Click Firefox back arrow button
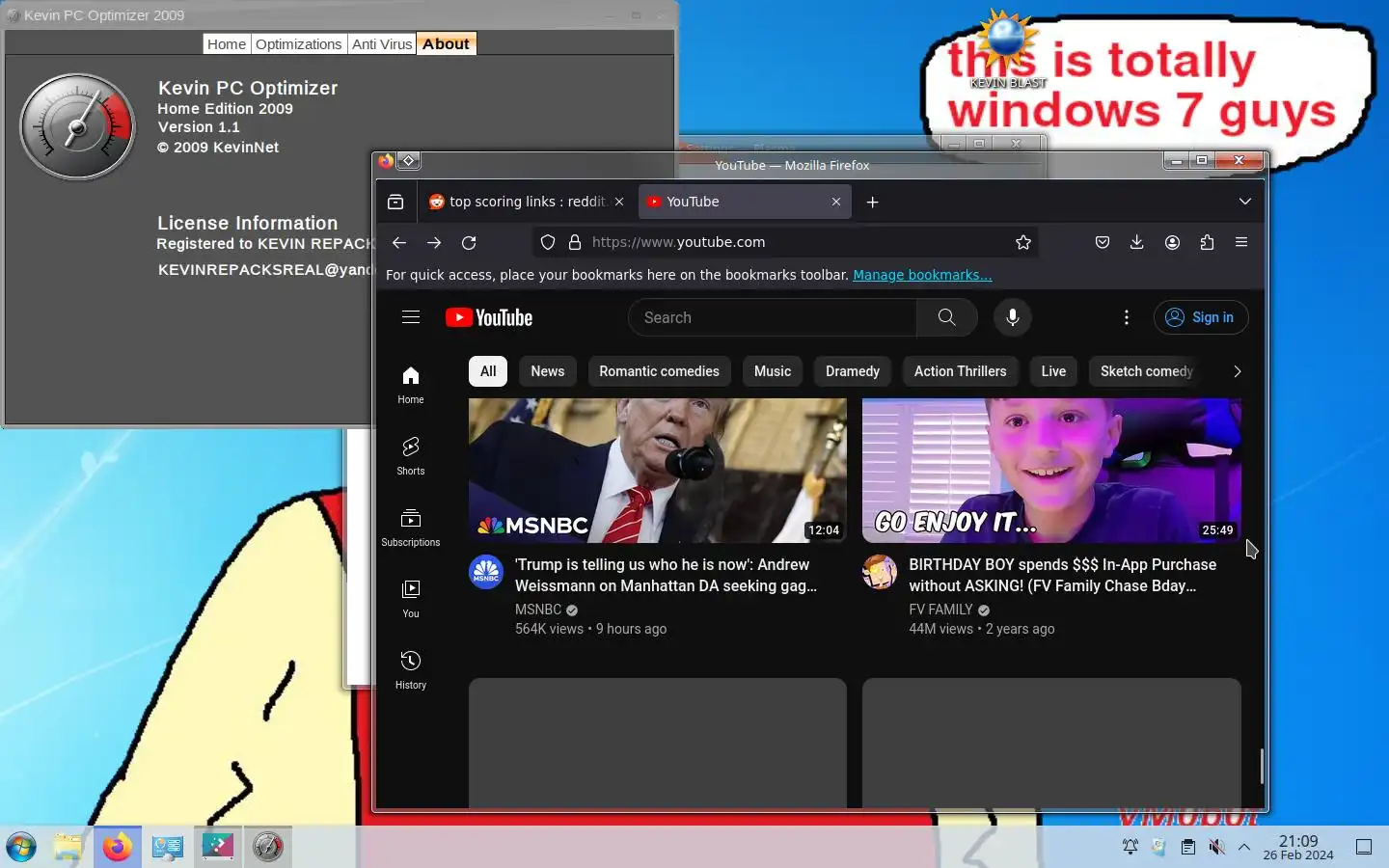This screenshot has width=1389, height=868. 399,243
